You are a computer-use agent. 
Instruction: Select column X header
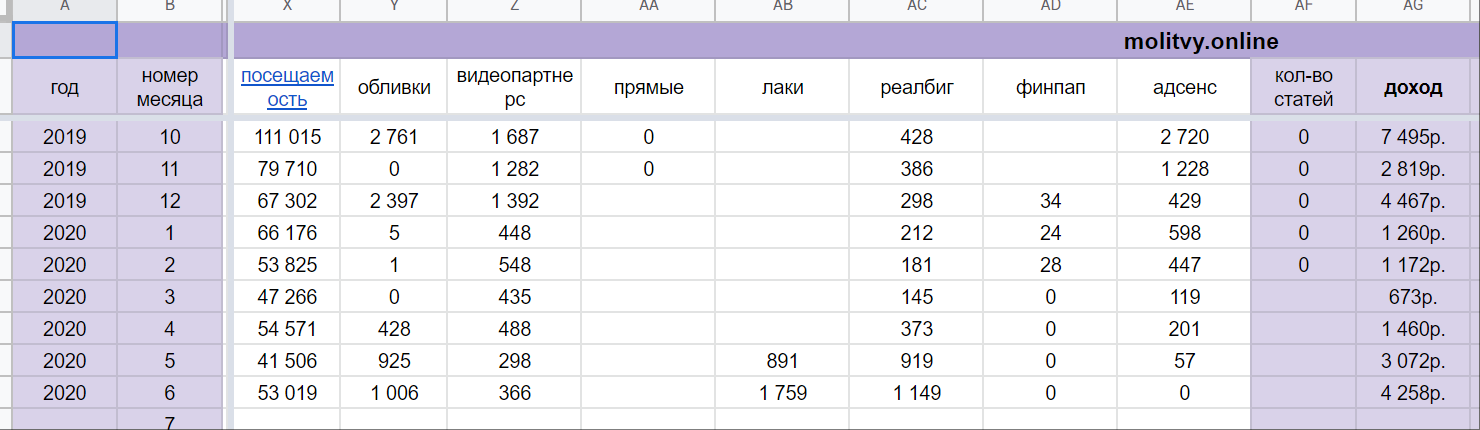point(287,7)
